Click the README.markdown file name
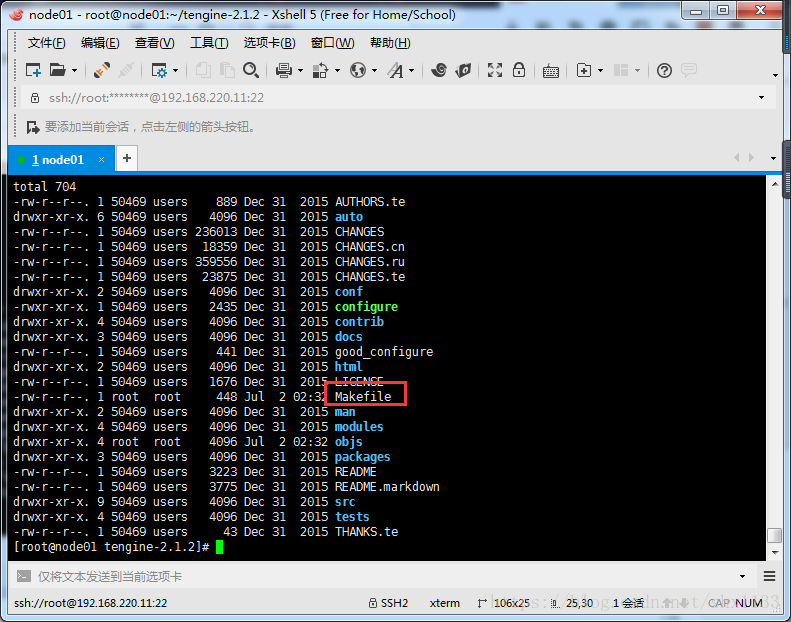The height and width of the screenshot is (622, 791). [387, 487]
